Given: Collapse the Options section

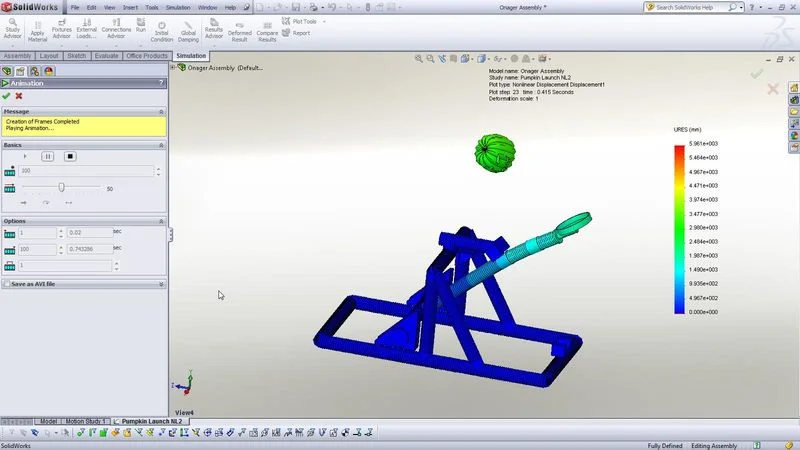Looking at the screenshot, I should [161, 221].
